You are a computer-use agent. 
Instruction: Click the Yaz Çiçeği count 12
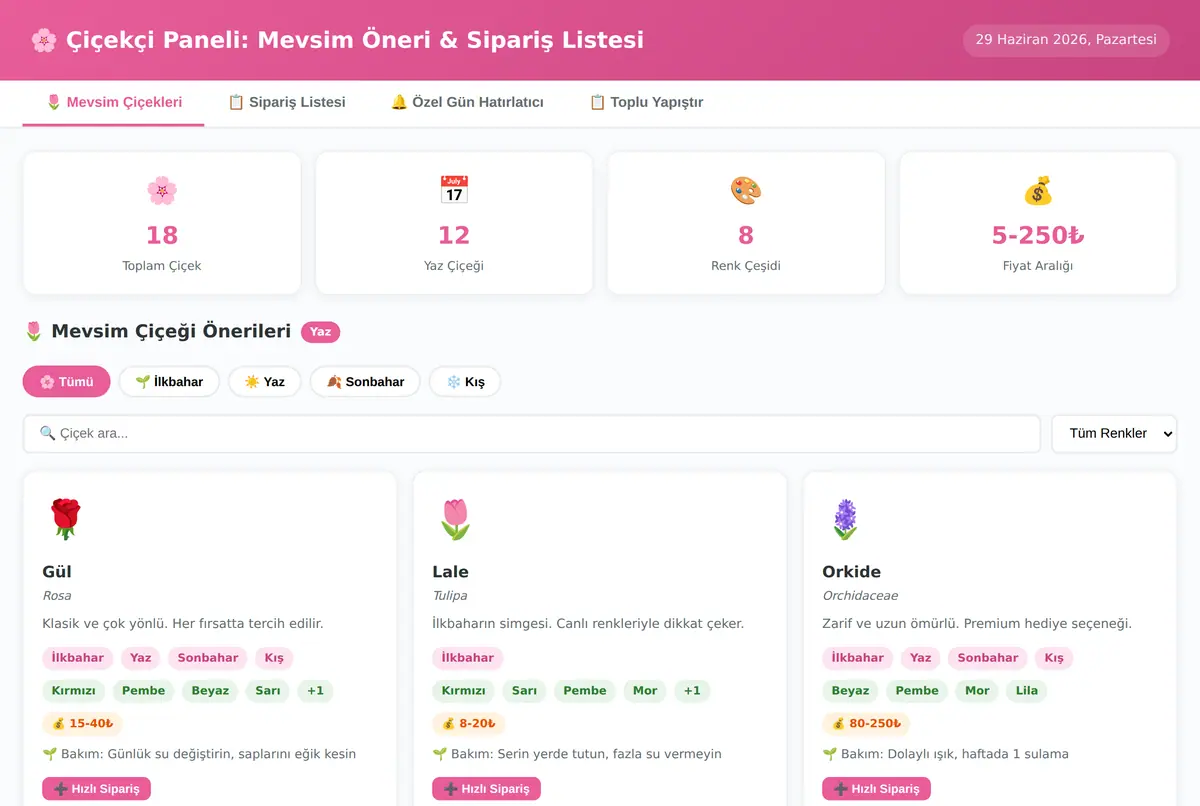(454, 235)
